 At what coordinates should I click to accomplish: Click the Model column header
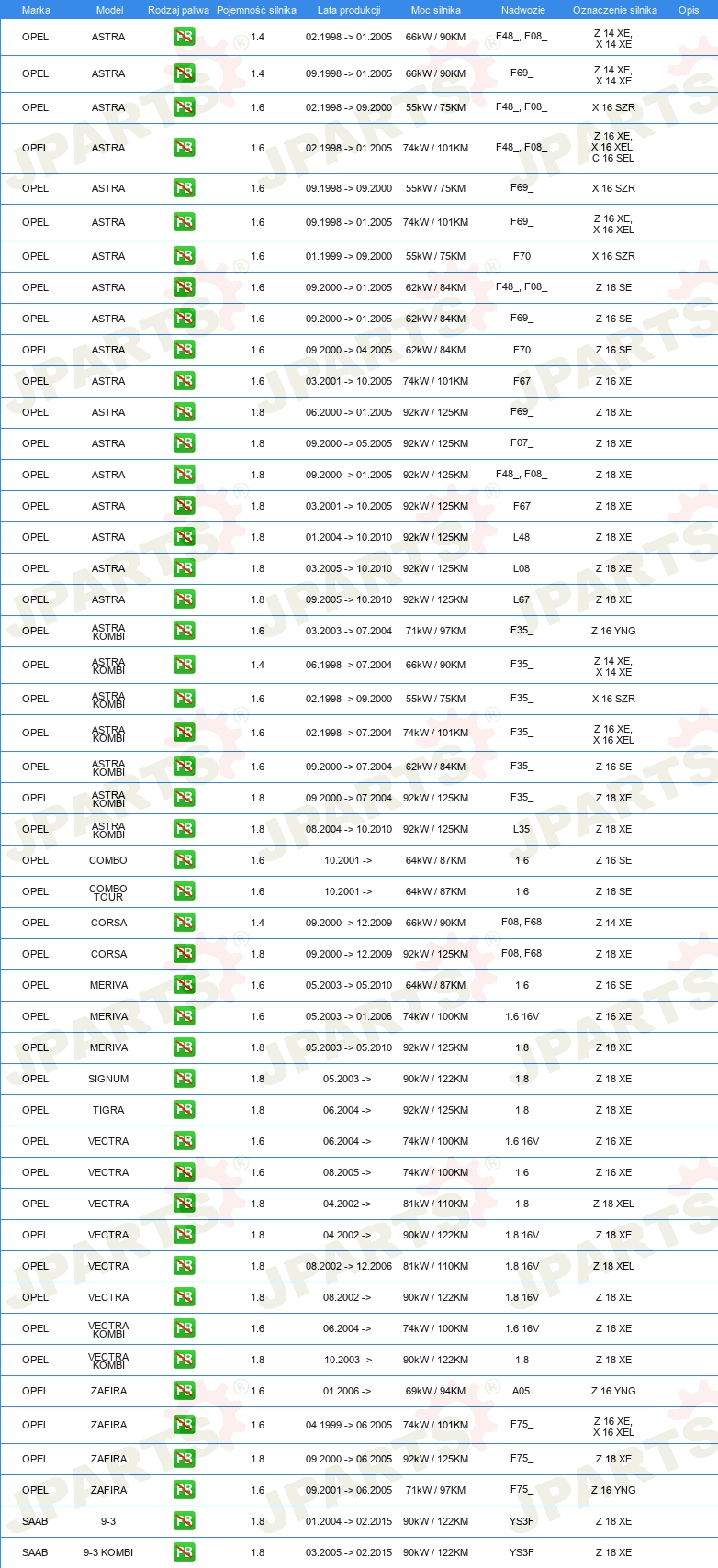[109, 10]
